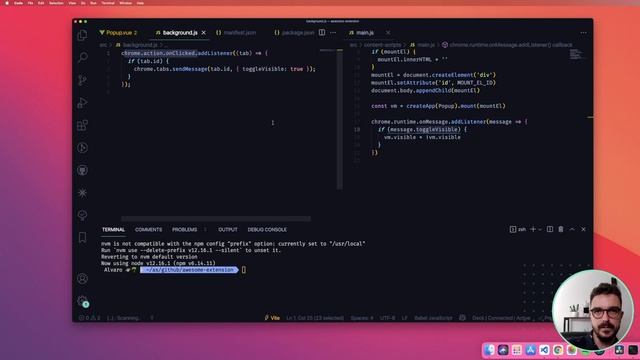
Task: Split the left editor group
Action: (x=322, y=32)
